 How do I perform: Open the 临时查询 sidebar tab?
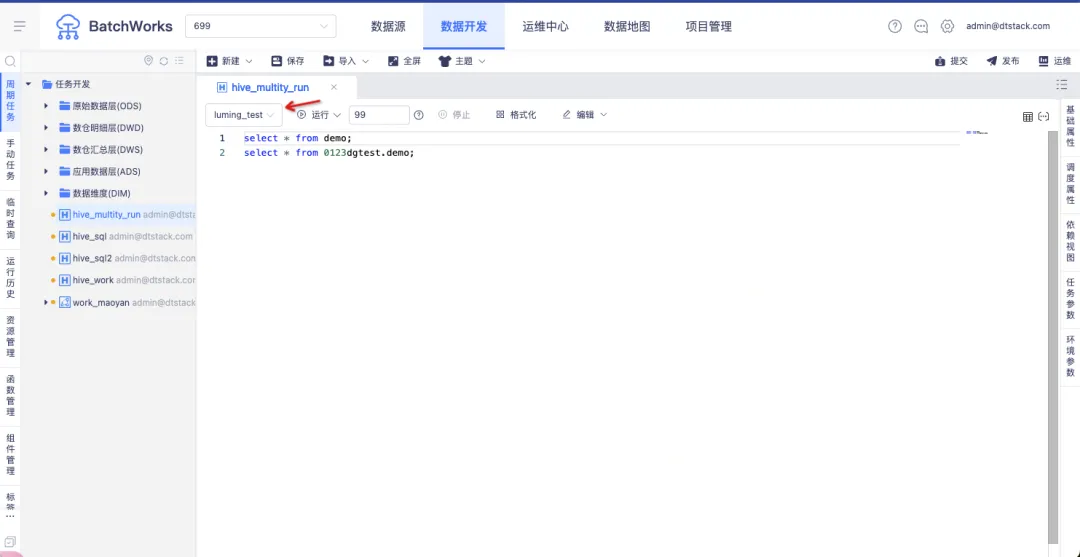pos(10,219)
